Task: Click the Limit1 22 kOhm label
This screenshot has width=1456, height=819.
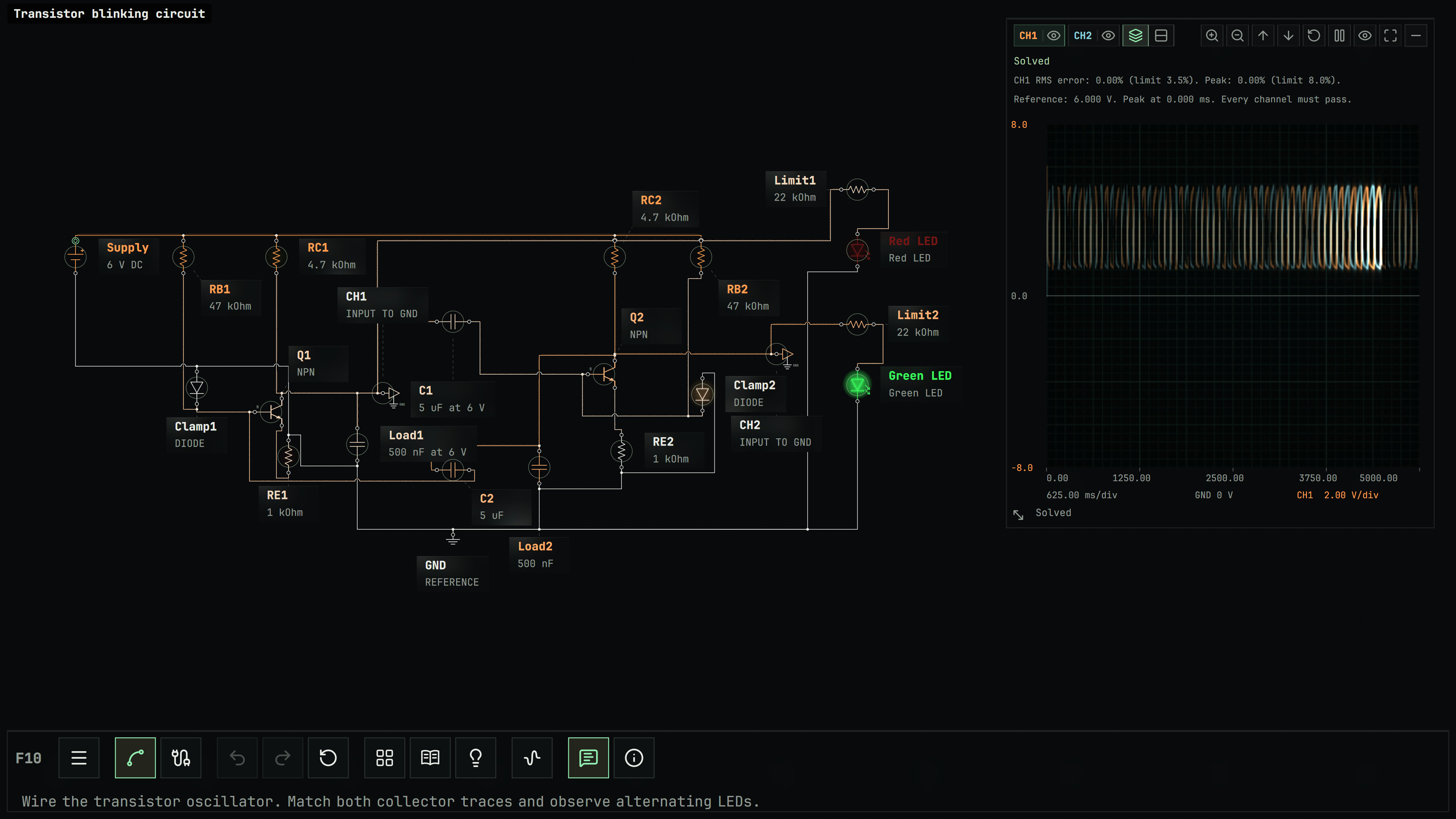Action: (x=795, y=188)
